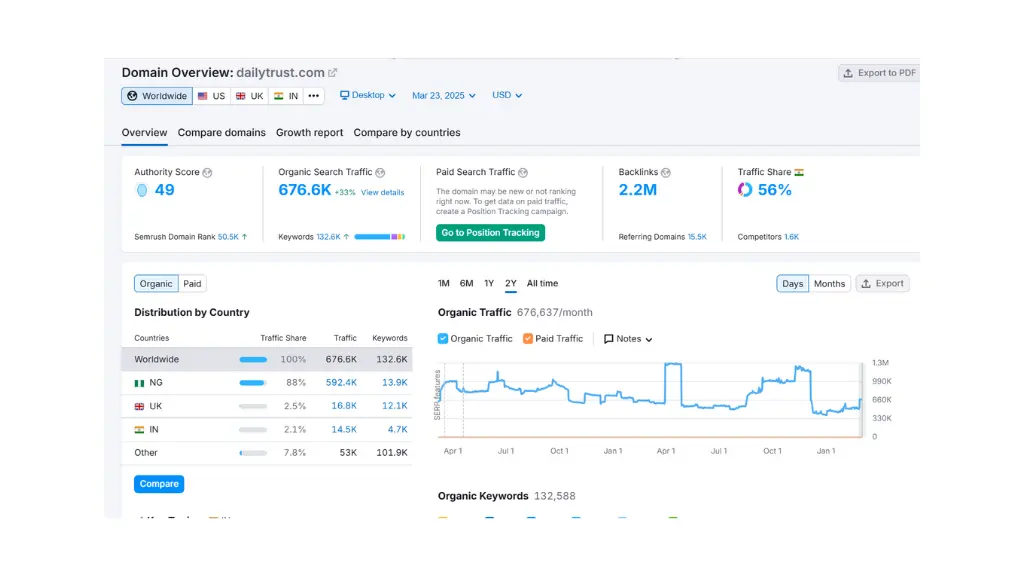Click the Traffic Share India flag icon
The image size is (1024, 576).
799,172
